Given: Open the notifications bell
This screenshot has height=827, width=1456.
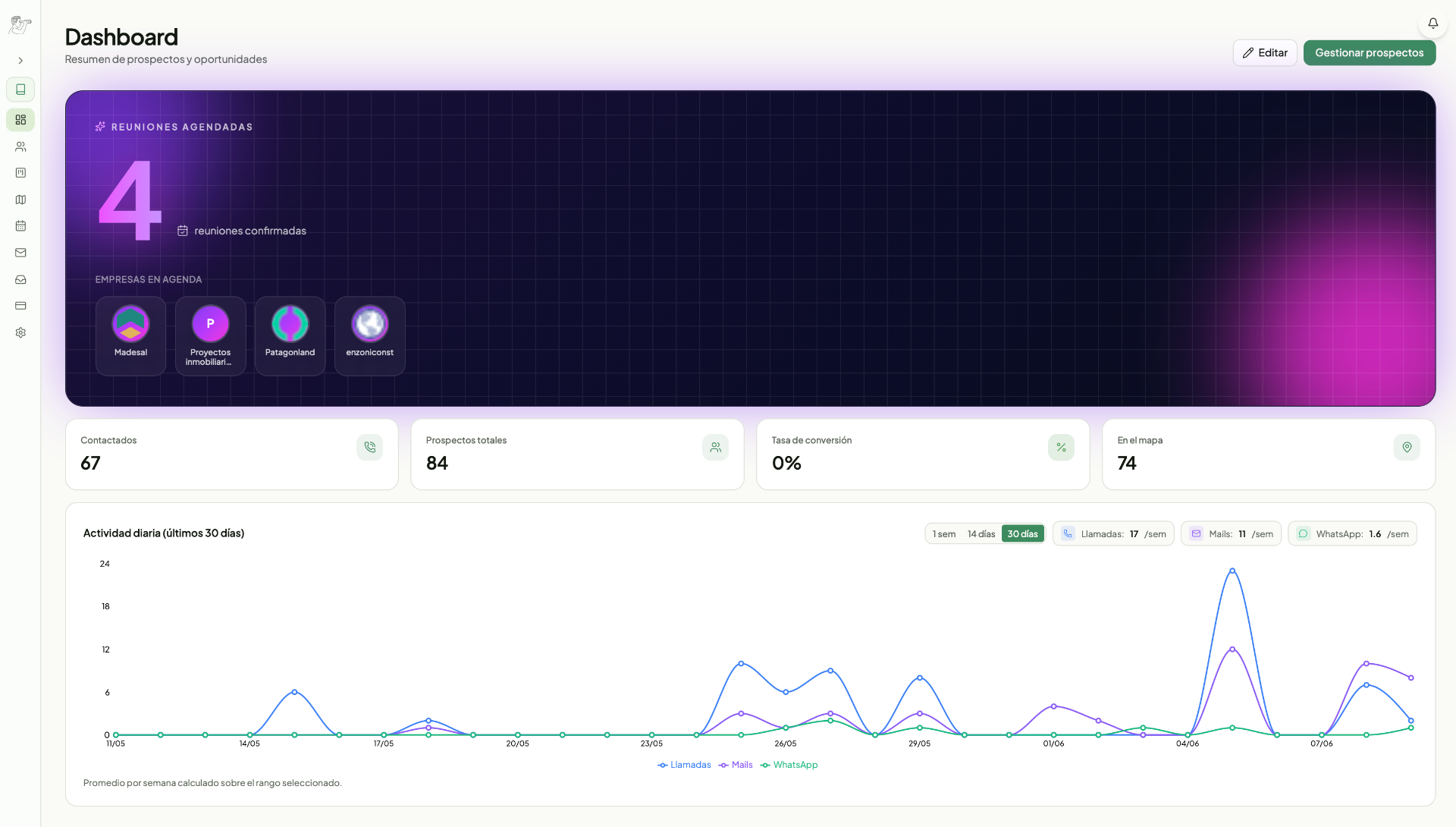Looking at the screenshot, I should 1432,24.
